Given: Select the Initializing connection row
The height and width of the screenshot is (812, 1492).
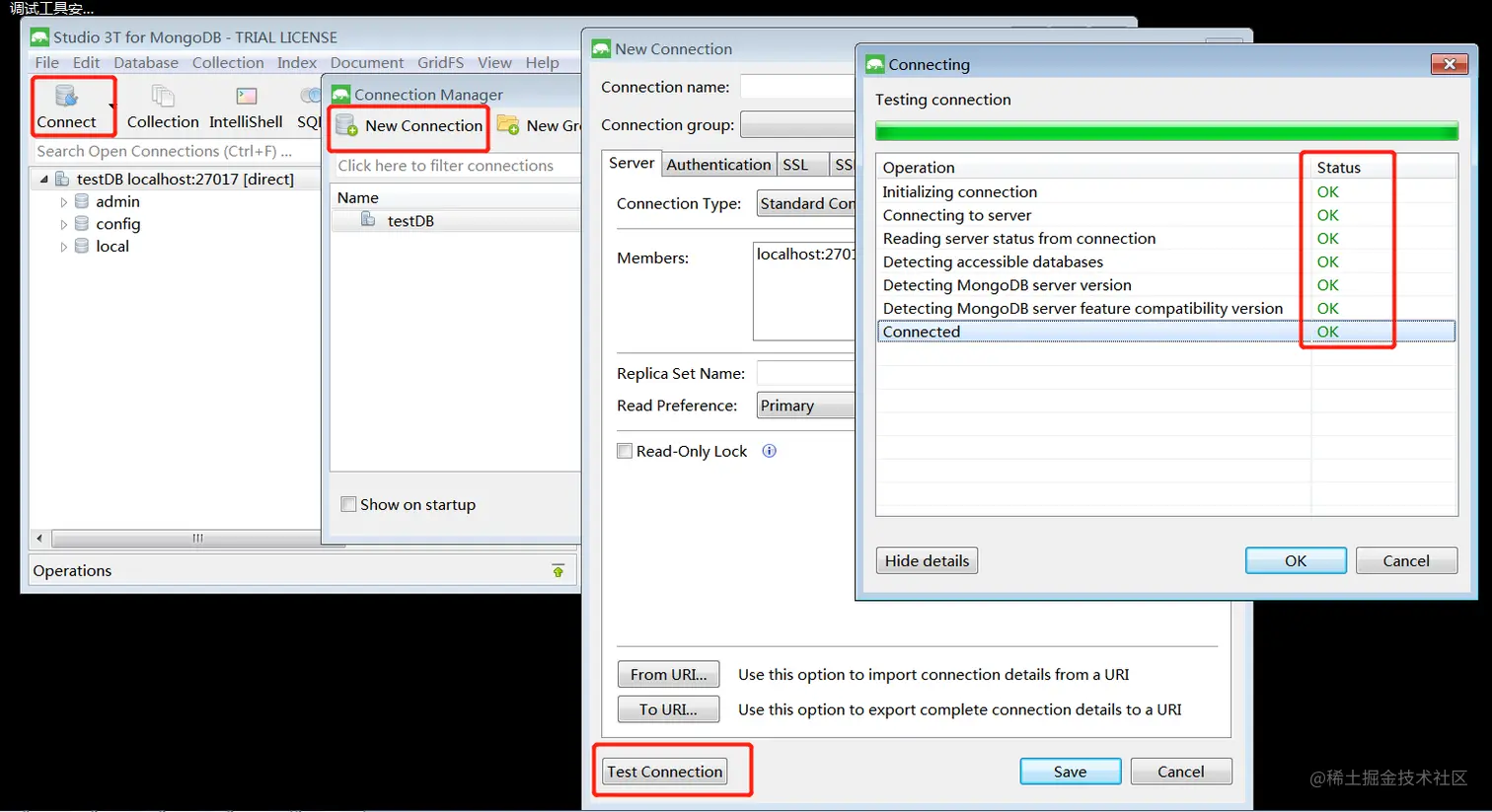Looking at the screenshot, I should click(x=1166, y=191).
